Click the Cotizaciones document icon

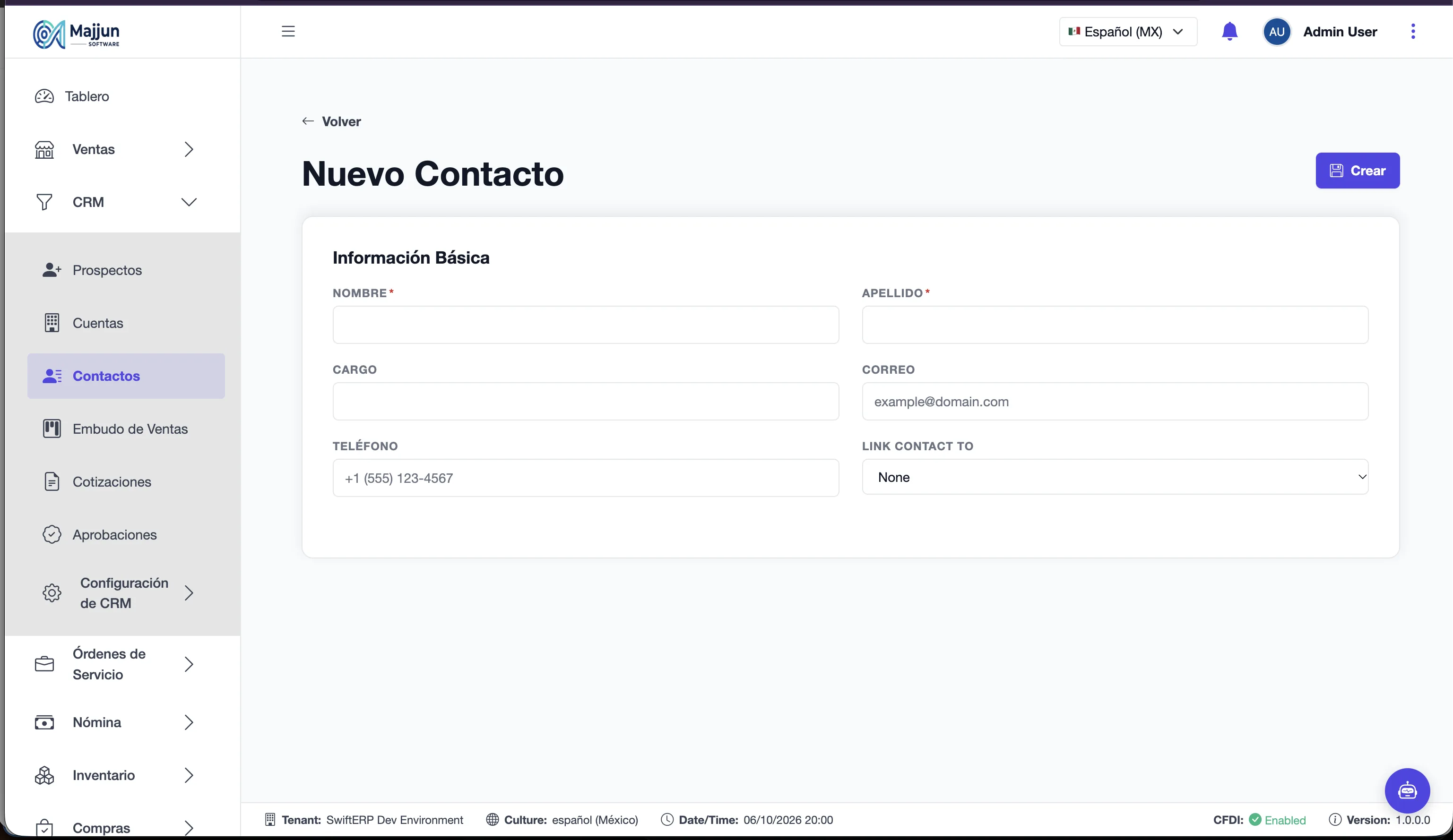click(52, 481)
